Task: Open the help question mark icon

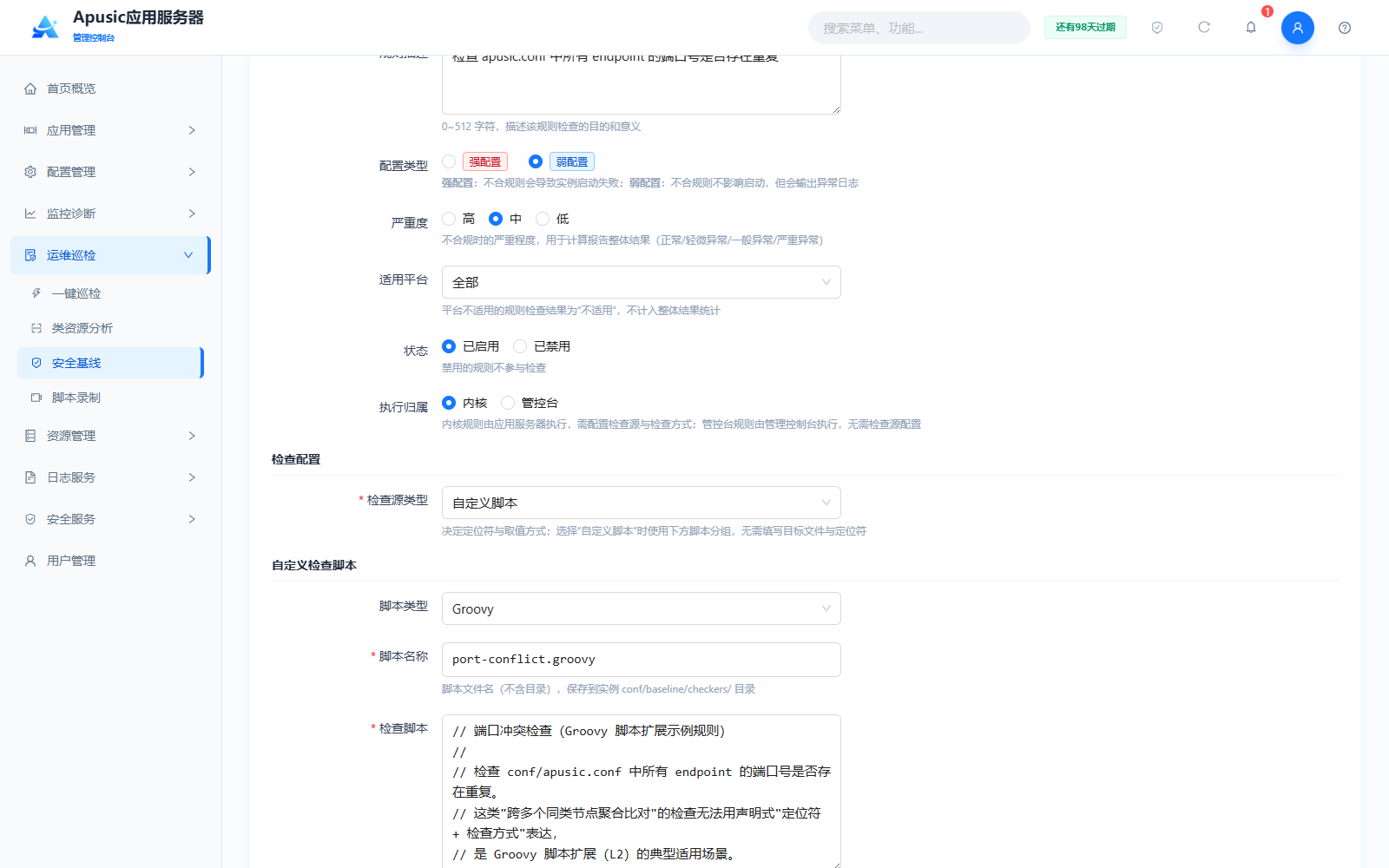Action: tap(1345, 28)
